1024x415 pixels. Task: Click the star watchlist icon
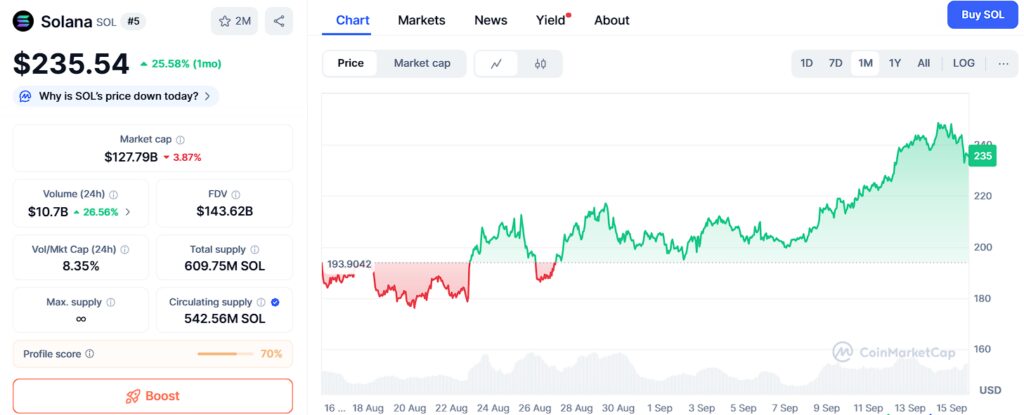coord(226,21)
